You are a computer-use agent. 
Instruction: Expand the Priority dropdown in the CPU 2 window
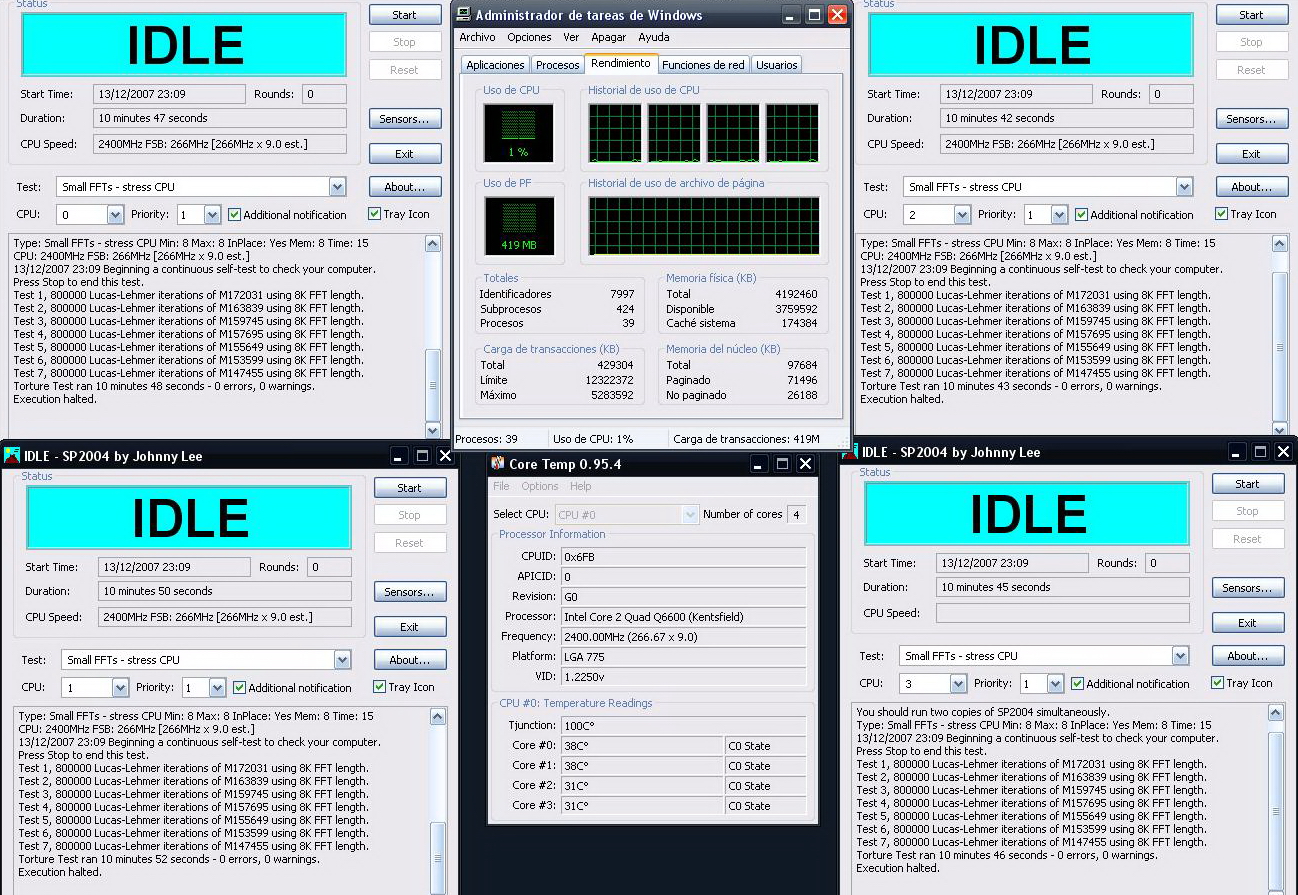tap(1059, 215)
